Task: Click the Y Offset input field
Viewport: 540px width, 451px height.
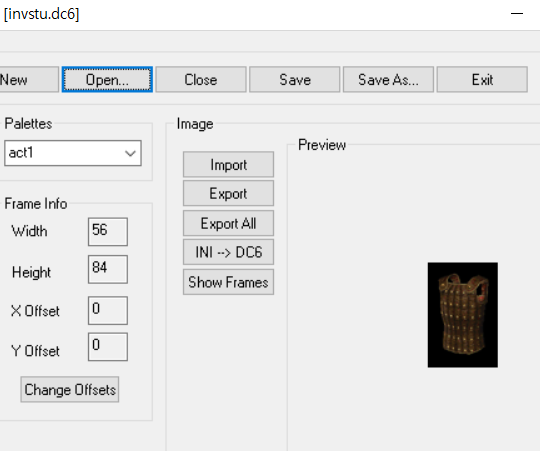Action: 108,347
